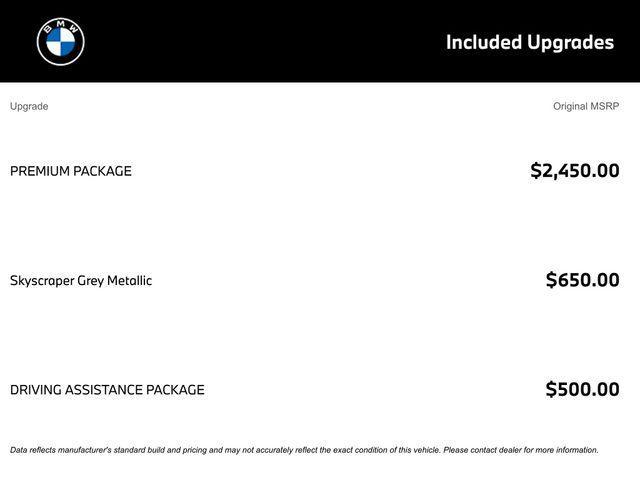Screen dimensions: 640x480
Task: Select the Upgrade column header
Action: [x=29, y=106]
